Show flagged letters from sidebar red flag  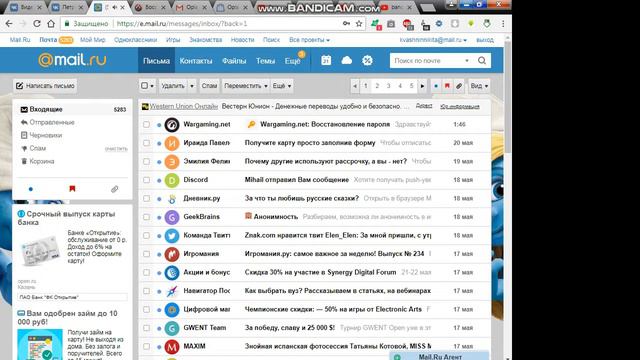pyautogui.click(x=72, y=189)
